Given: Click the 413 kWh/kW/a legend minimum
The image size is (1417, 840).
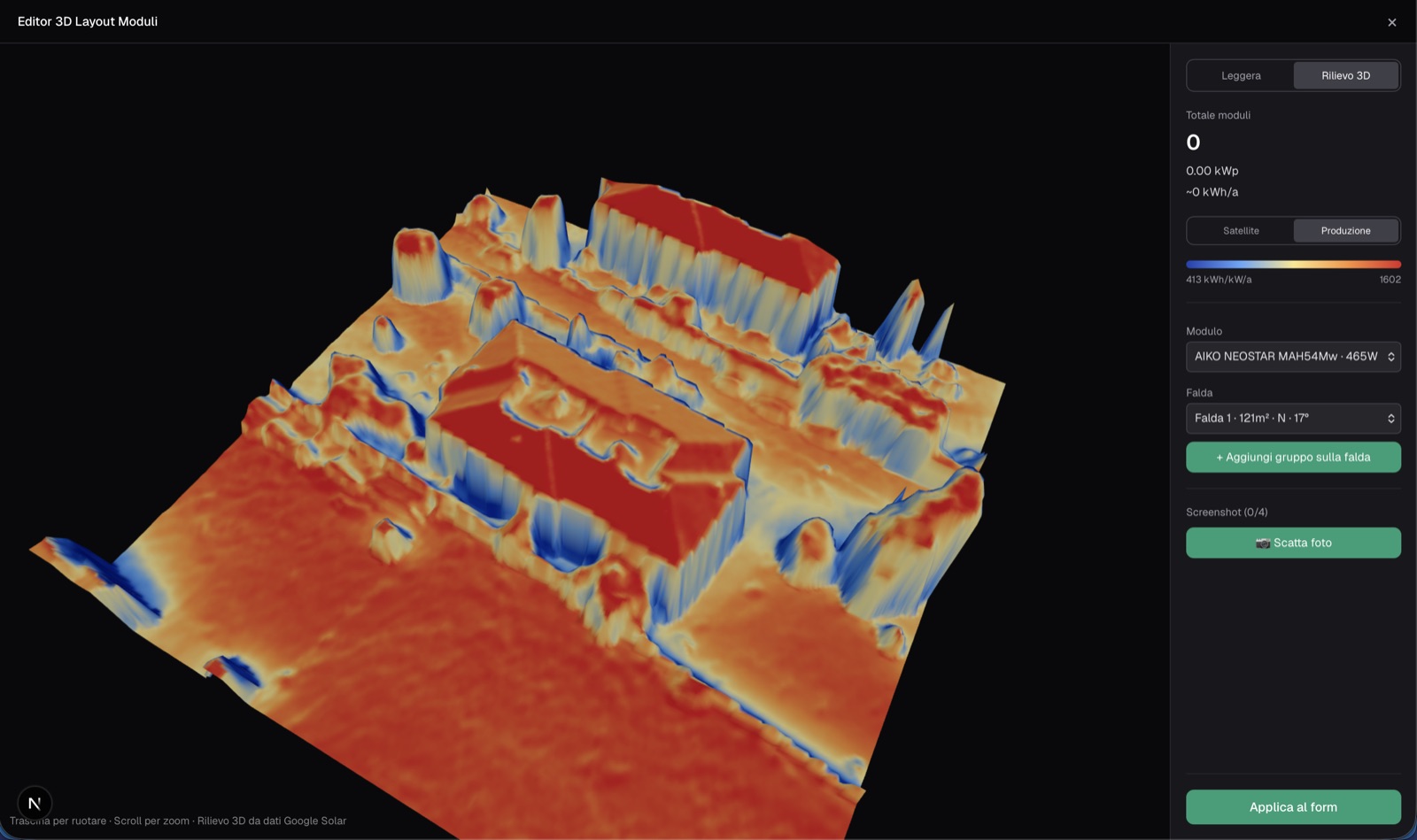Looking at the screenshot, I should [1219, 280].
